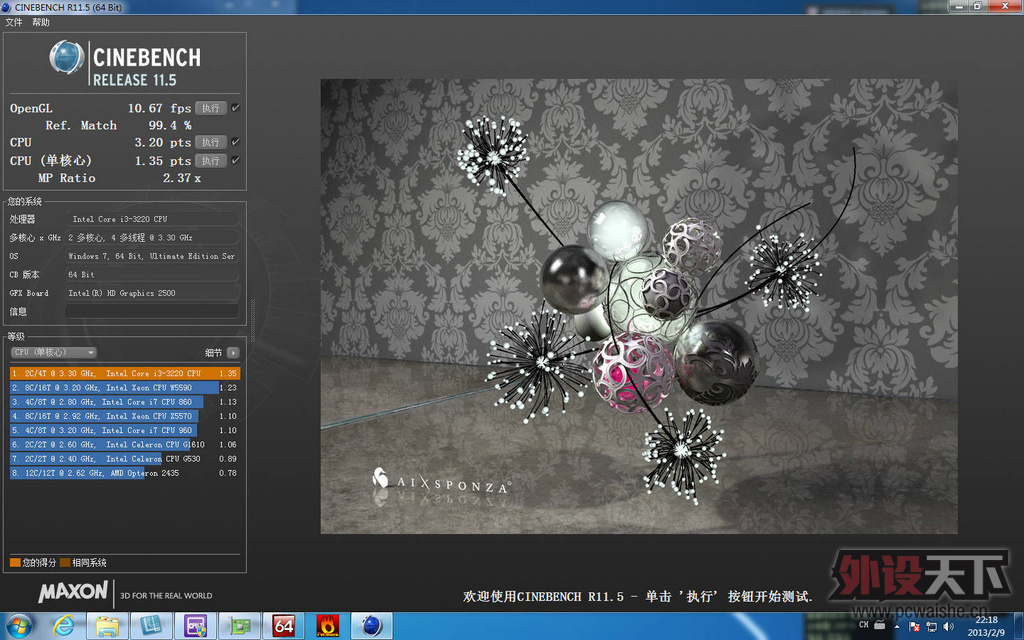
Task: Run the CPU (单核心) 执行 button
Action: 210,161
